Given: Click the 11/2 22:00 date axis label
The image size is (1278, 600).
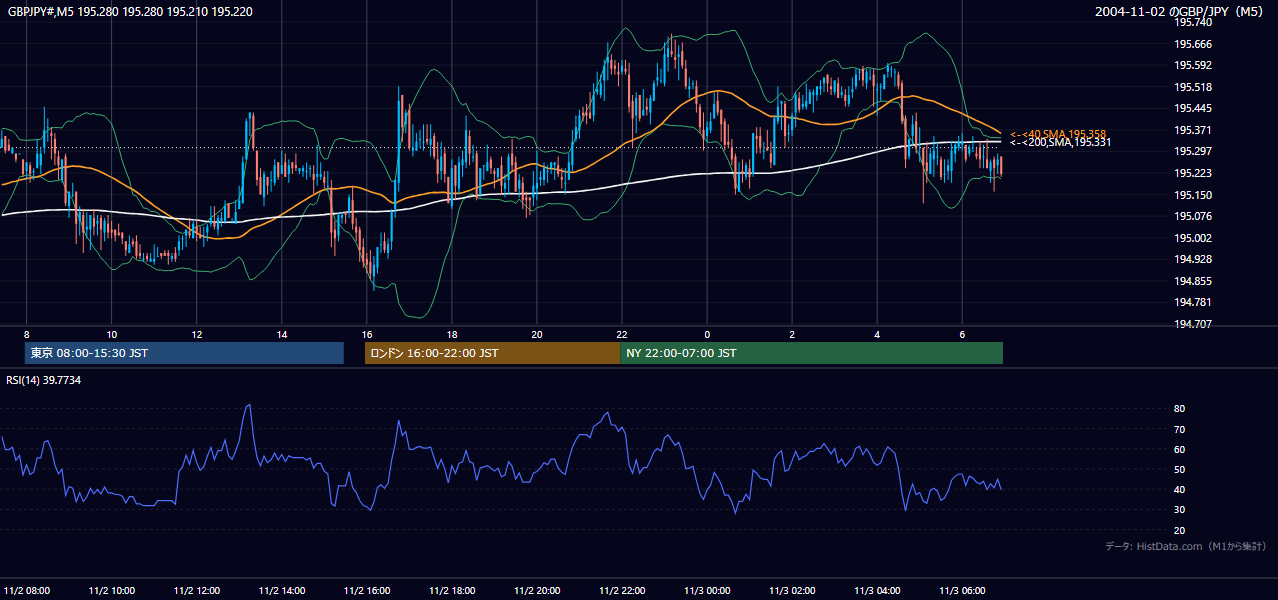Looking at the screenshot, I should tap(622, 590).
